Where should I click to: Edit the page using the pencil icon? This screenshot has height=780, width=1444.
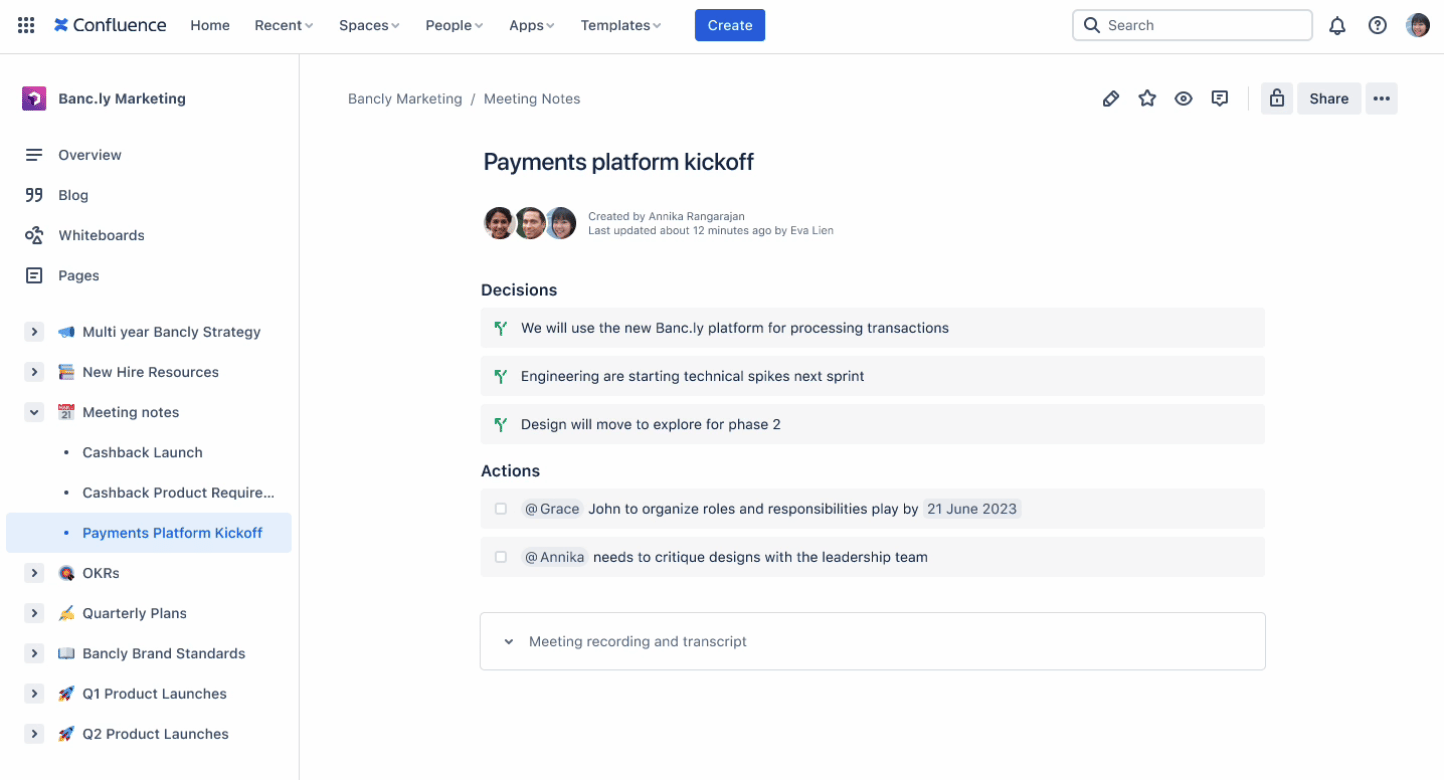click(x=1110, y=98)
